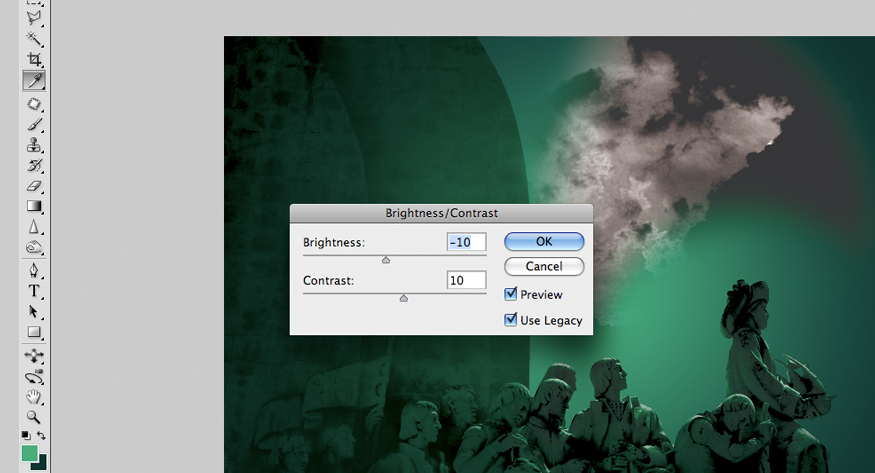Reset to default foreground/background colors
This screenshot has height=473, width=875.
coord(26,435)
